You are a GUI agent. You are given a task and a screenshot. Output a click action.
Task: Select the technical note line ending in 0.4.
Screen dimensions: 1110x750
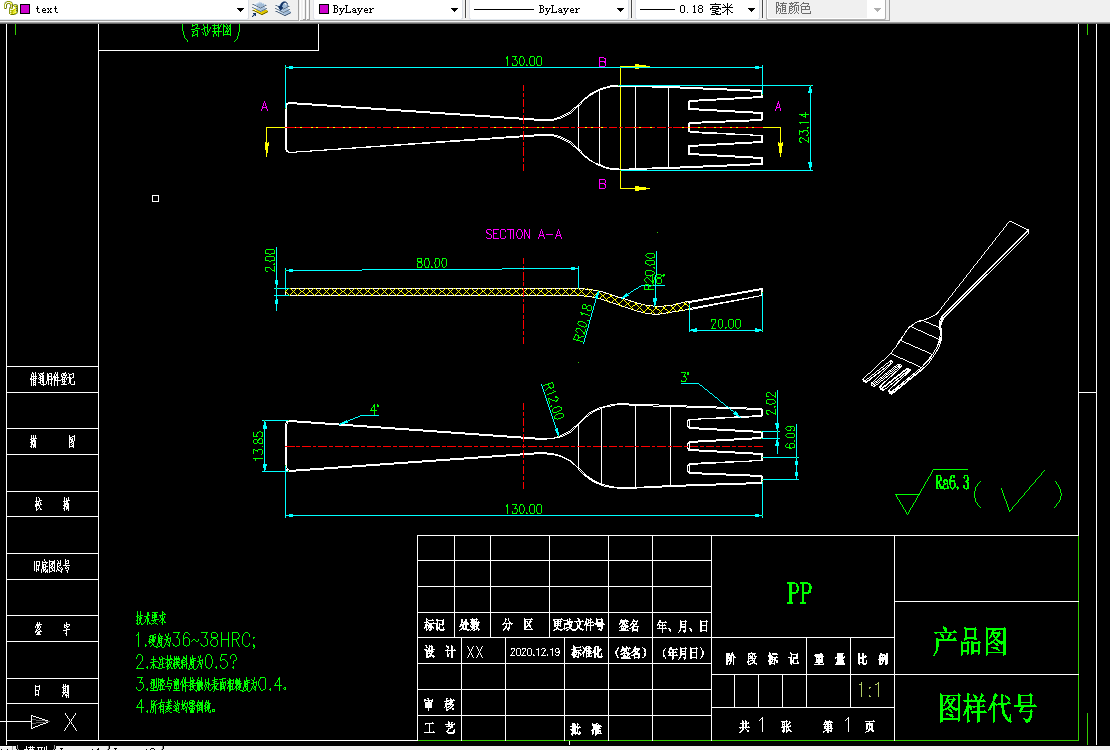211,684
